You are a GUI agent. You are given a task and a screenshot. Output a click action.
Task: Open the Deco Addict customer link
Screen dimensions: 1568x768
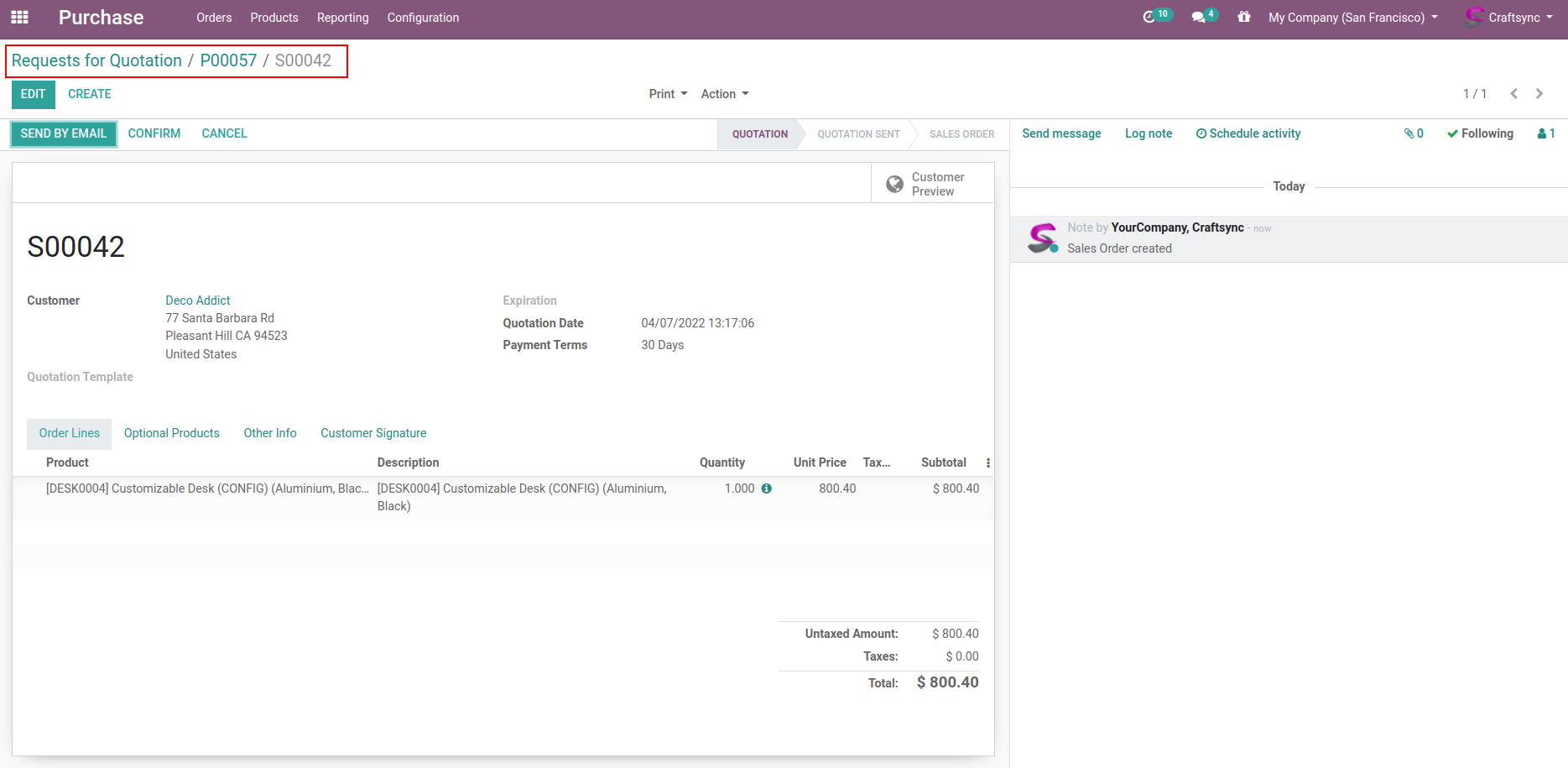[x=198, y=300]
